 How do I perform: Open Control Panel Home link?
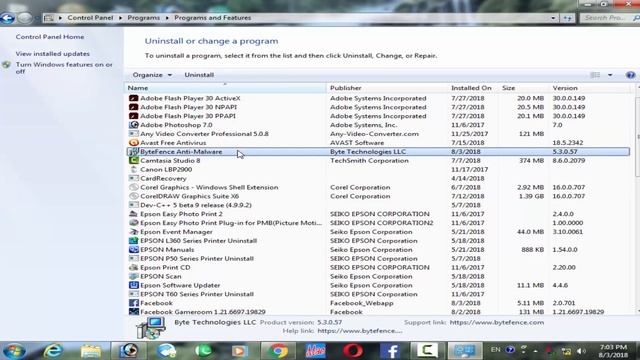point(50,37)
